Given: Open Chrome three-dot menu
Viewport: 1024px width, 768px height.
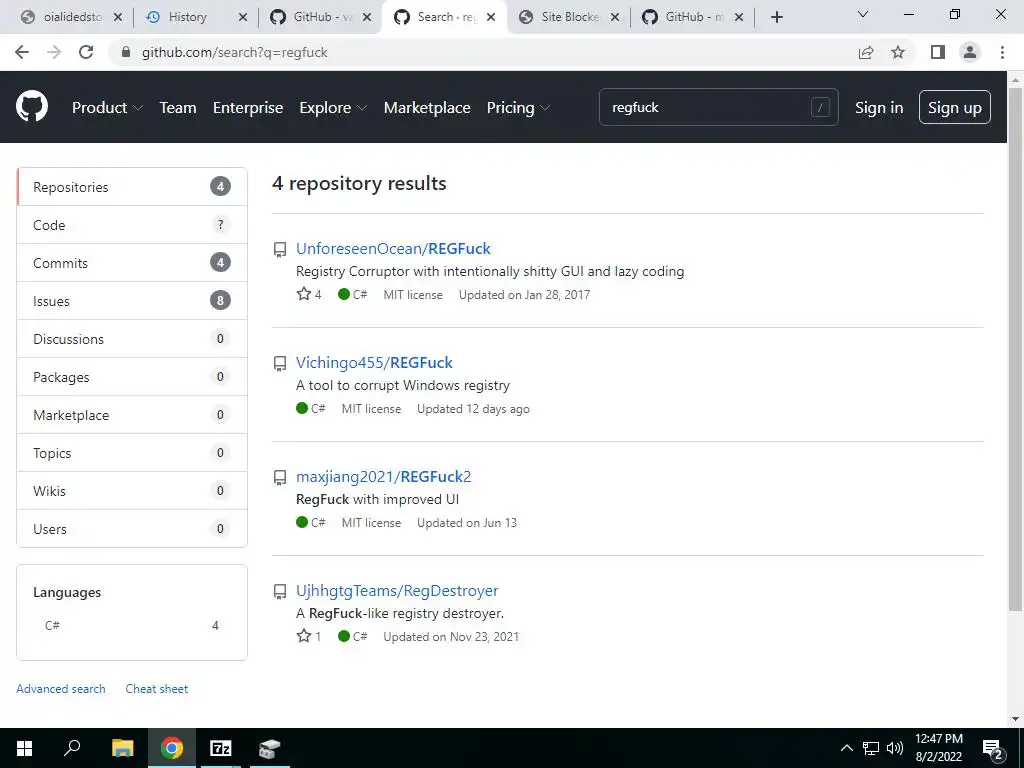Looking at the screenshot, I should 1002,52.
